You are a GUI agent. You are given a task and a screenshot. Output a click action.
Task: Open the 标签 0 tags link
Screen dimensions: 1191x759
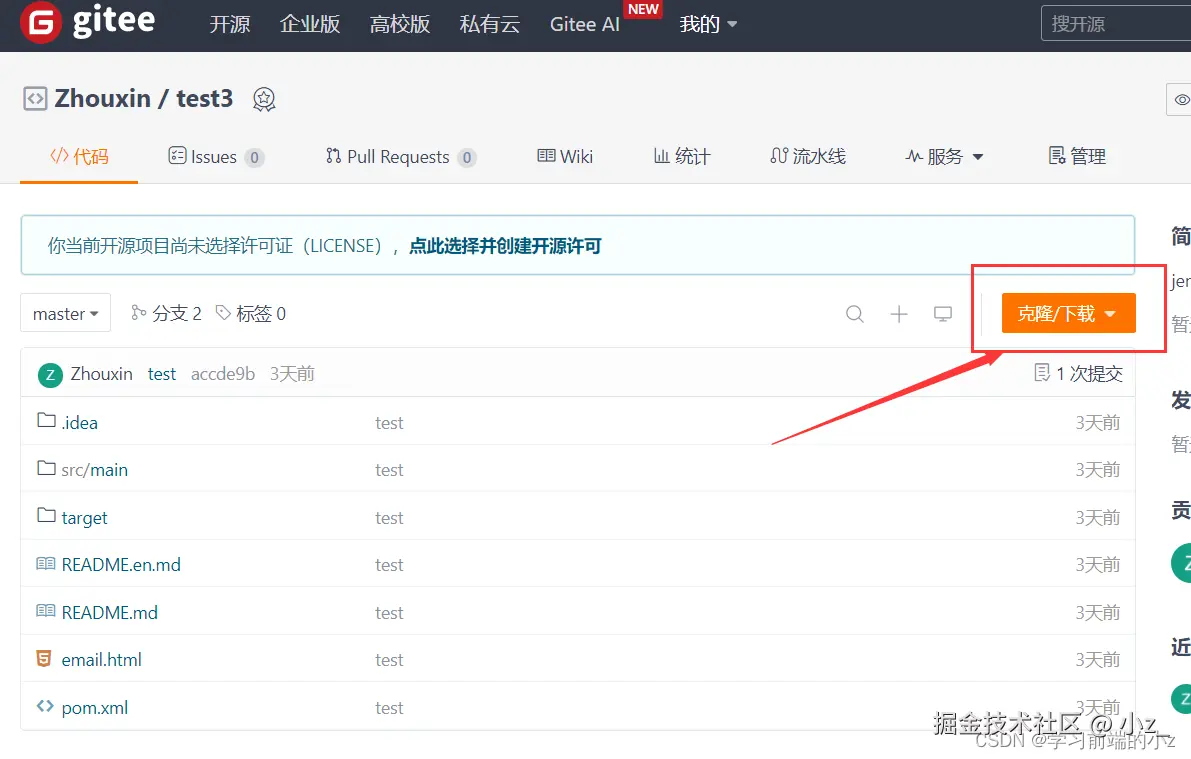pyautogui.click(x=251, y=313)
